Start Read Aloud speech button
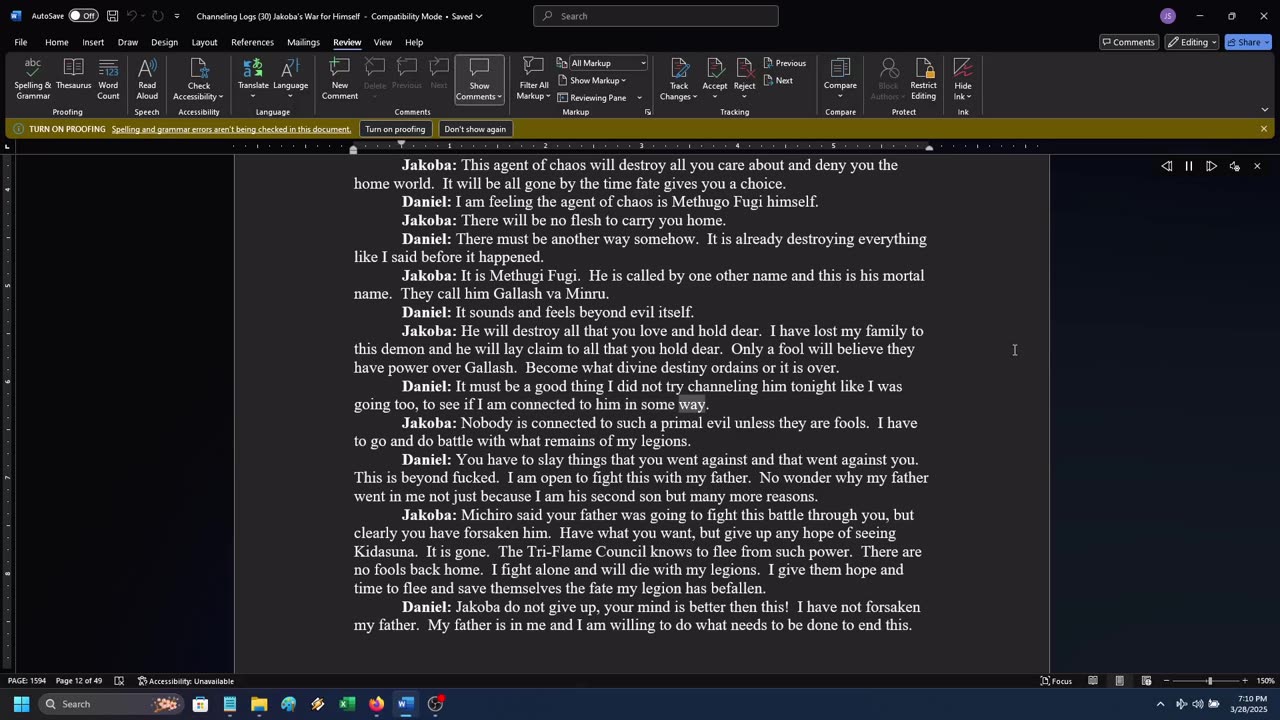This screenshot has height=720, width=1280. pyautogui.click(x=147, y=79)
